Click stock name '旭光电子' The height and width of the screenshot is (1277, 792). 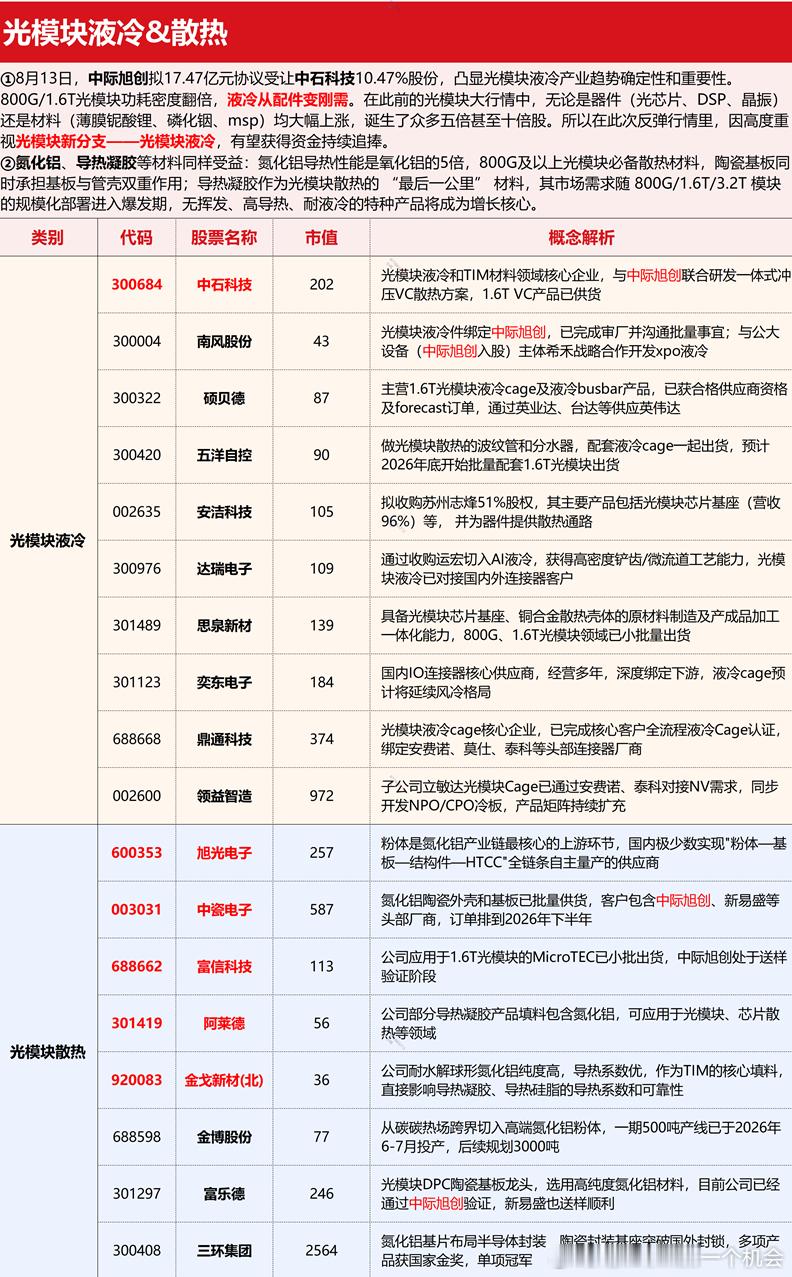(224, 853)
